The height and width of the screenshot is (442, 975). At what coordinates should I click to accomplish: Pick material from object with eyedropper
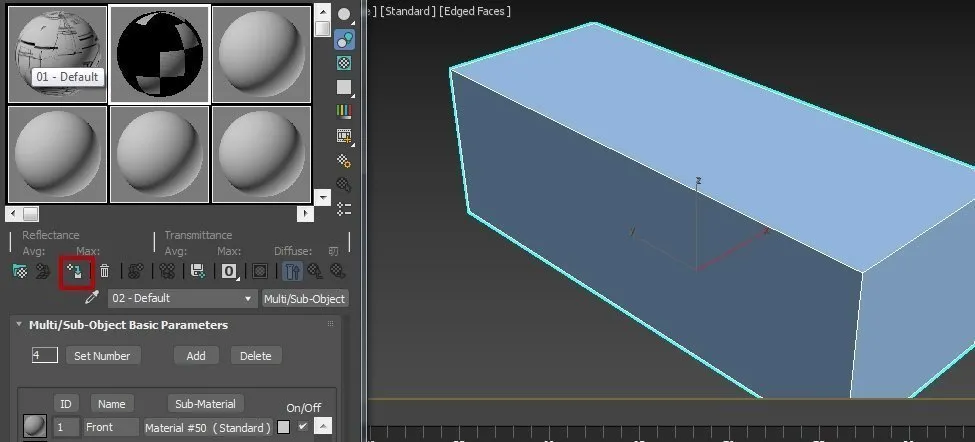[x=92, y=298]
